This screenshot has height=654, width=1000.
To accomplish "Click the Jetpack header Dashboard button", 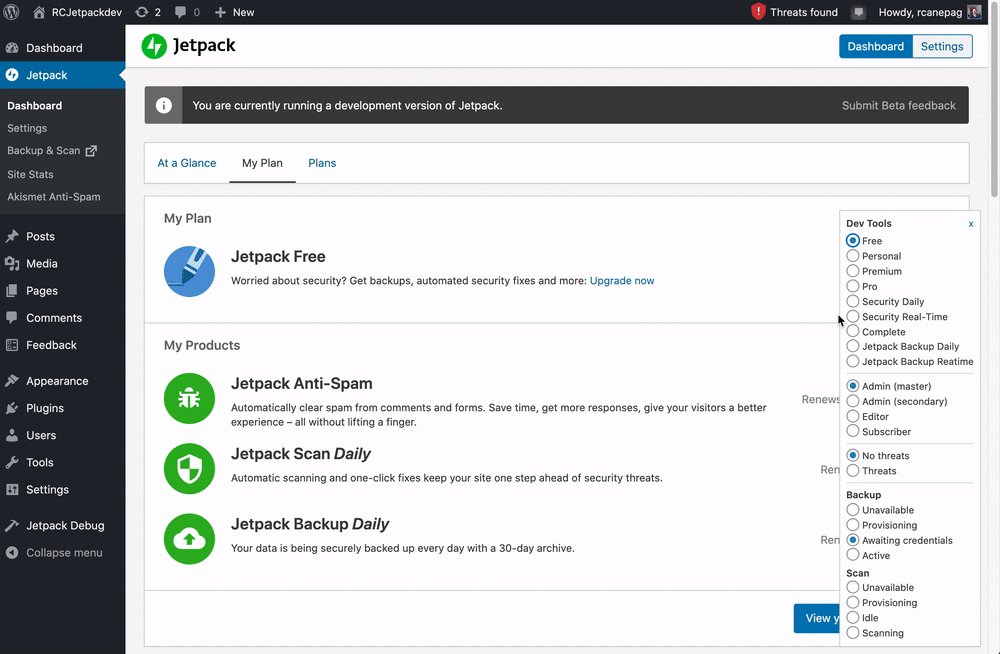I will click(876, 46).
